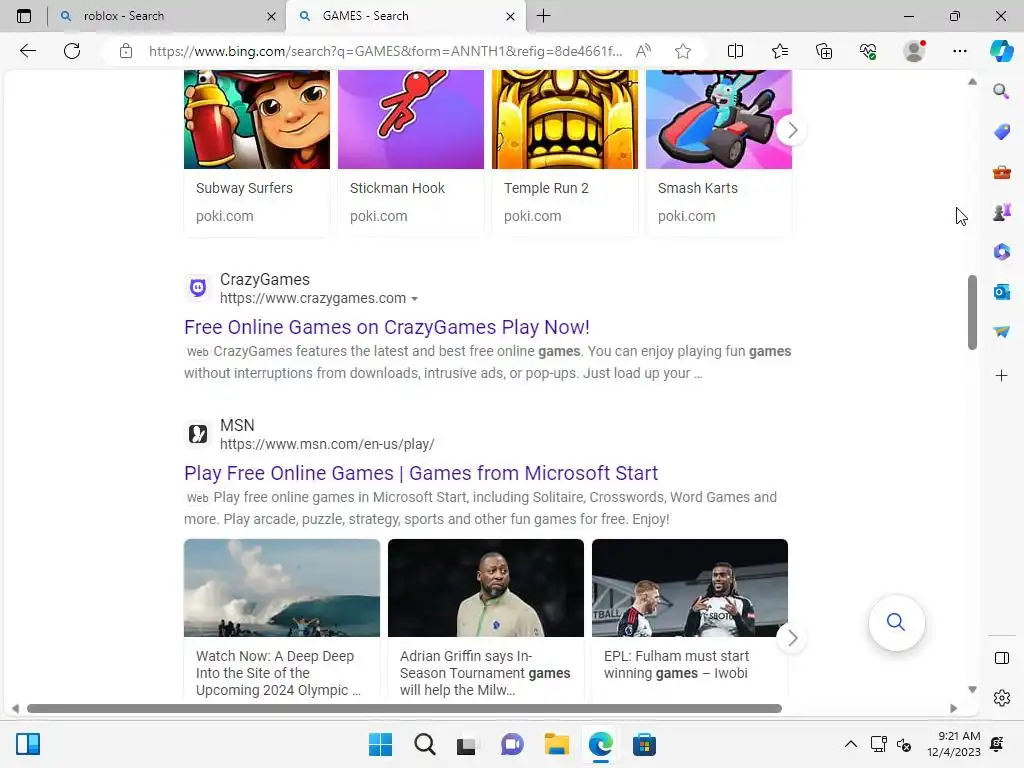Select the GAMES - Search tab
Image resolution: width=1024 pixels, height=768 pixels.
click(405, 16)
